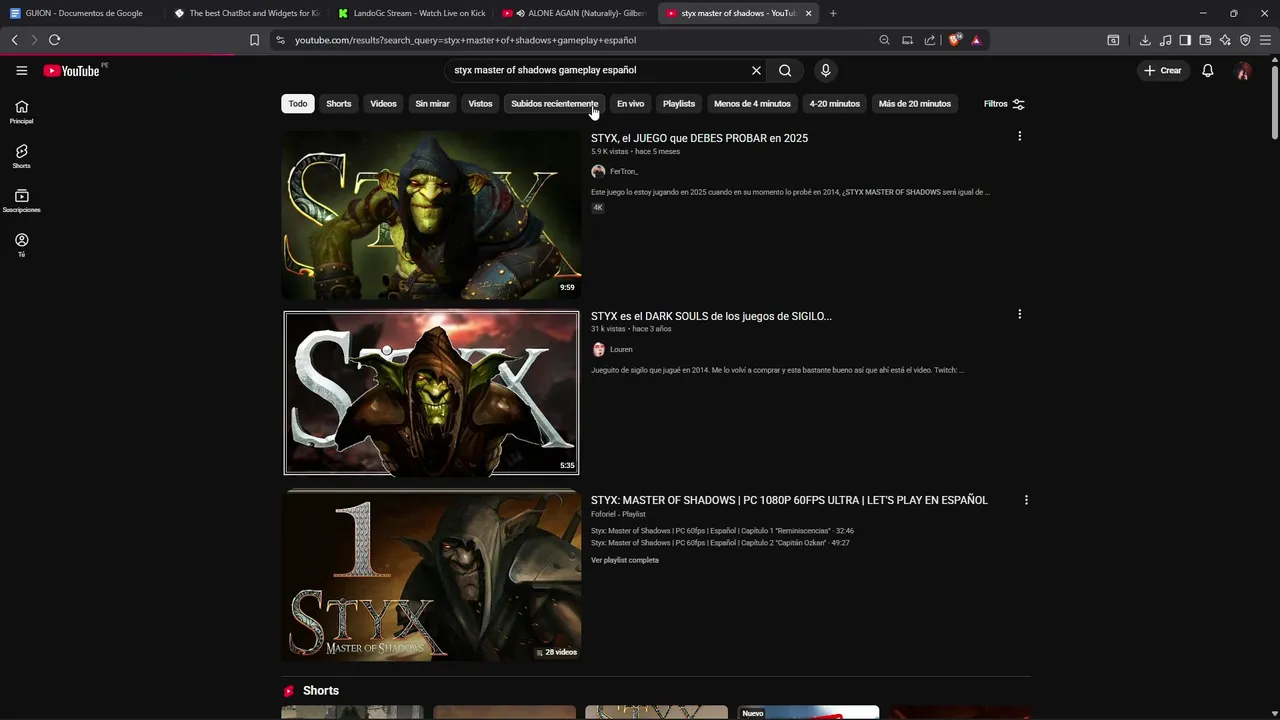Image resolution: width=1280 pixels, height=720 pixels.
Task: Open FerTron_ channel name link
Action: (624, 171)
